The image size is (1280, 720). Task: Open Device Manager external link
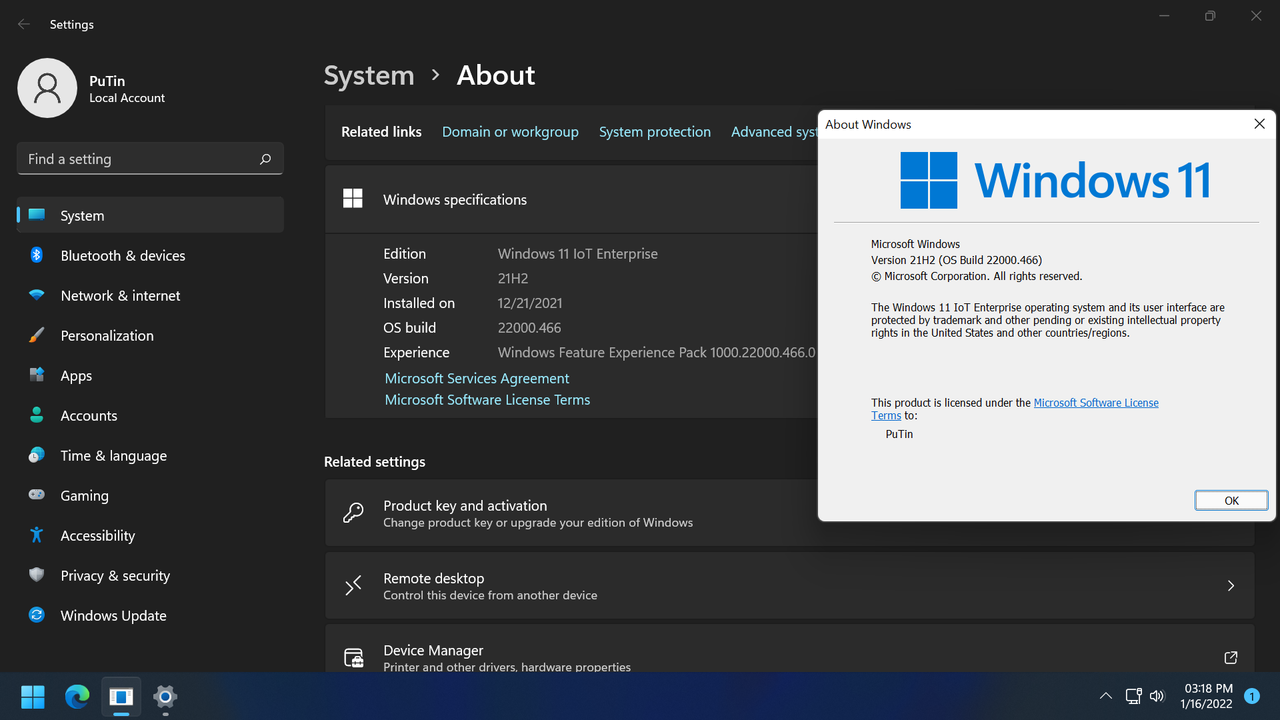1230,657
